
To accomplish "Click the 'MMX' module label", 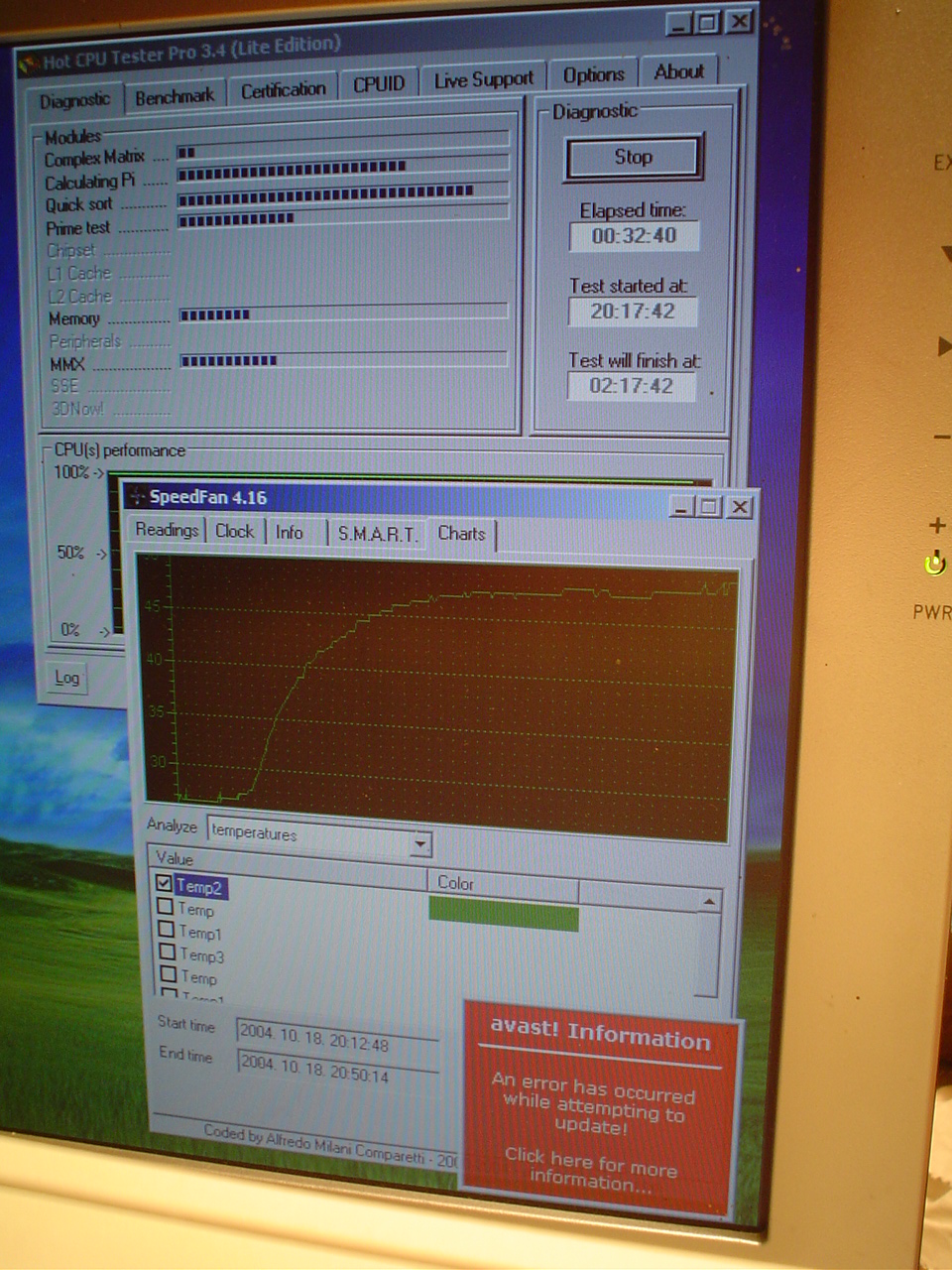I will (67, 364).
